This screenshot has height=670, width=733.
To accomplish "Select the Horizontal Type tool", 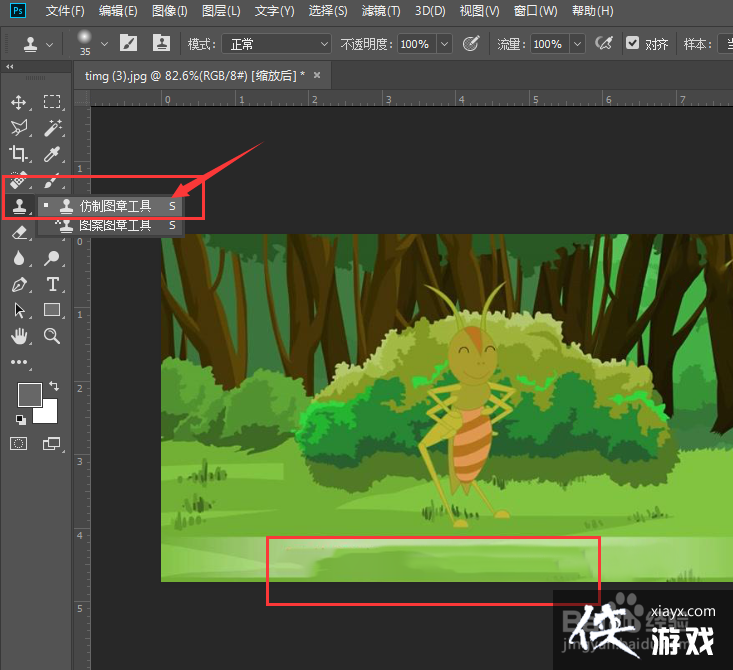I will (52, 284).
